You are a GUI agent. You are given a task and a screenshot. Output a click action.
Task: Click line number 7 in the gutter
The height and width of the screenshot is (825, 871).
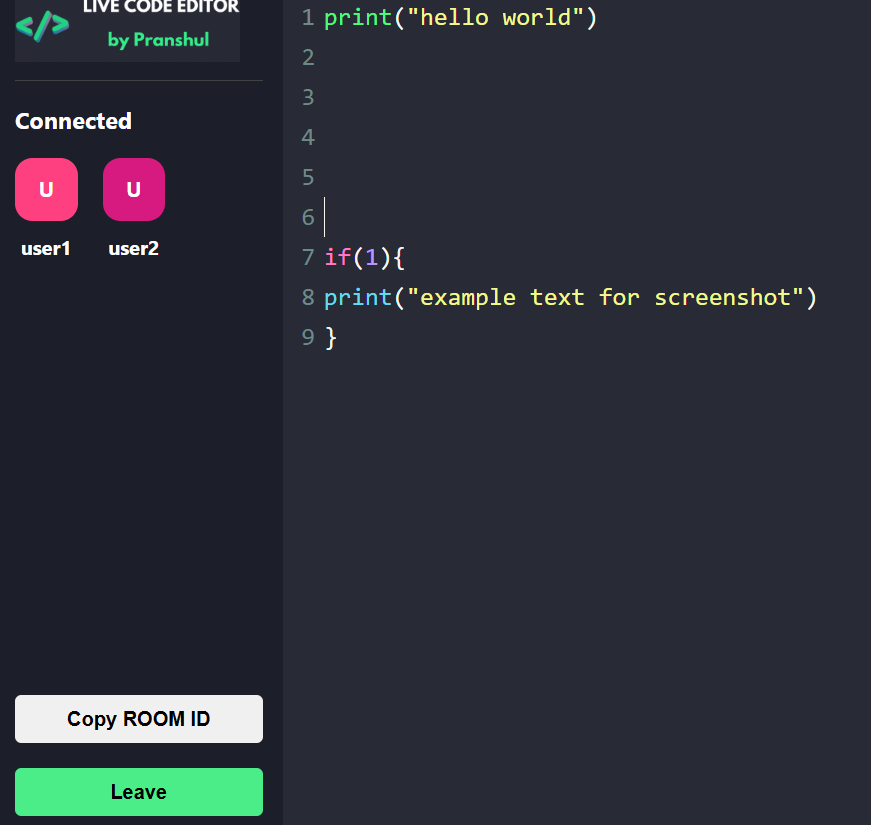307,258
